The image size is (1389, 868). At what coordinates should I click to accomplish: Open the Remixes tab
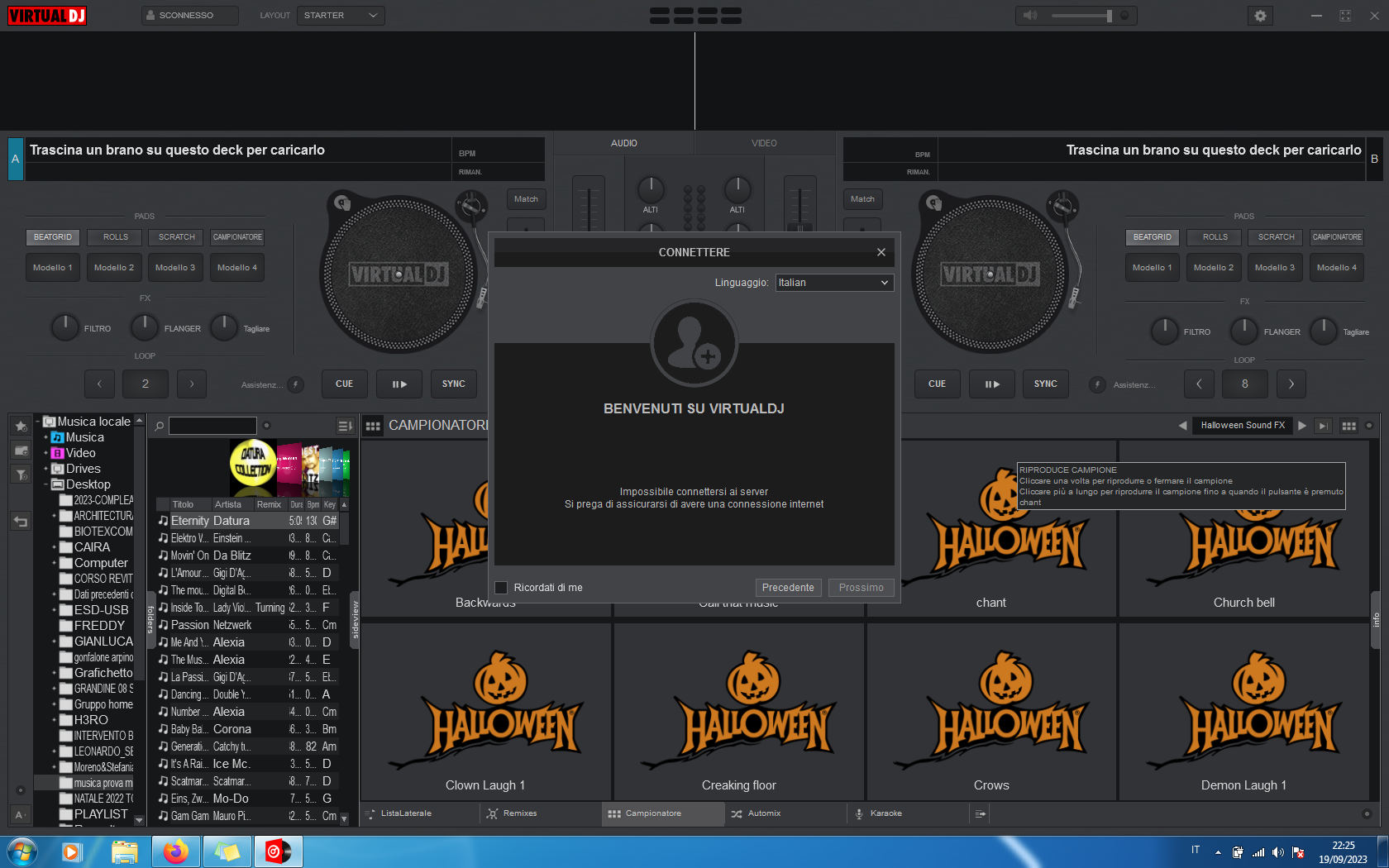(542, 814)
